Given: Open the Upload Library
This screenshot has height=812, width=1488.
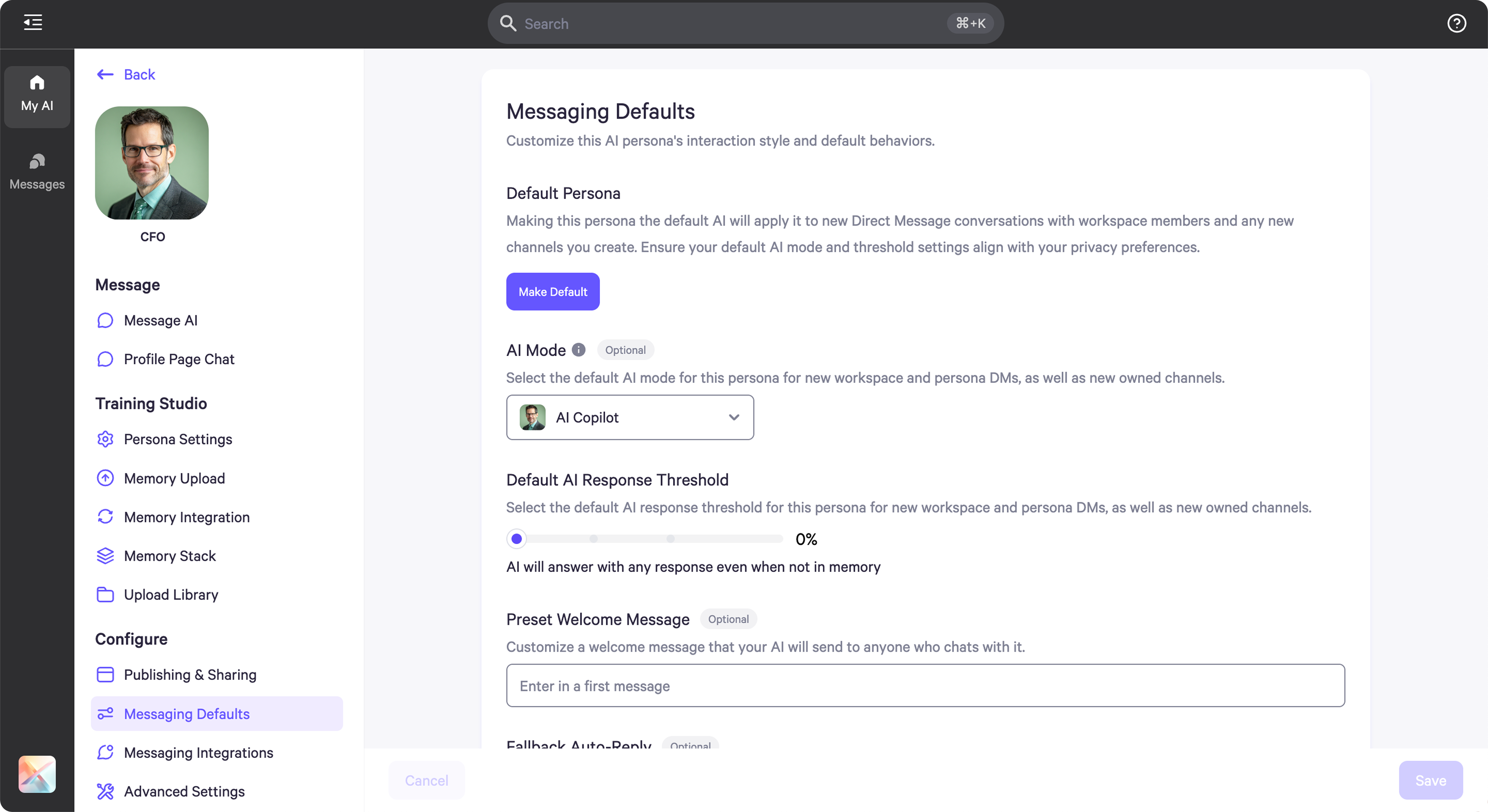Looking at the screenshot, I should click(171, 594).
